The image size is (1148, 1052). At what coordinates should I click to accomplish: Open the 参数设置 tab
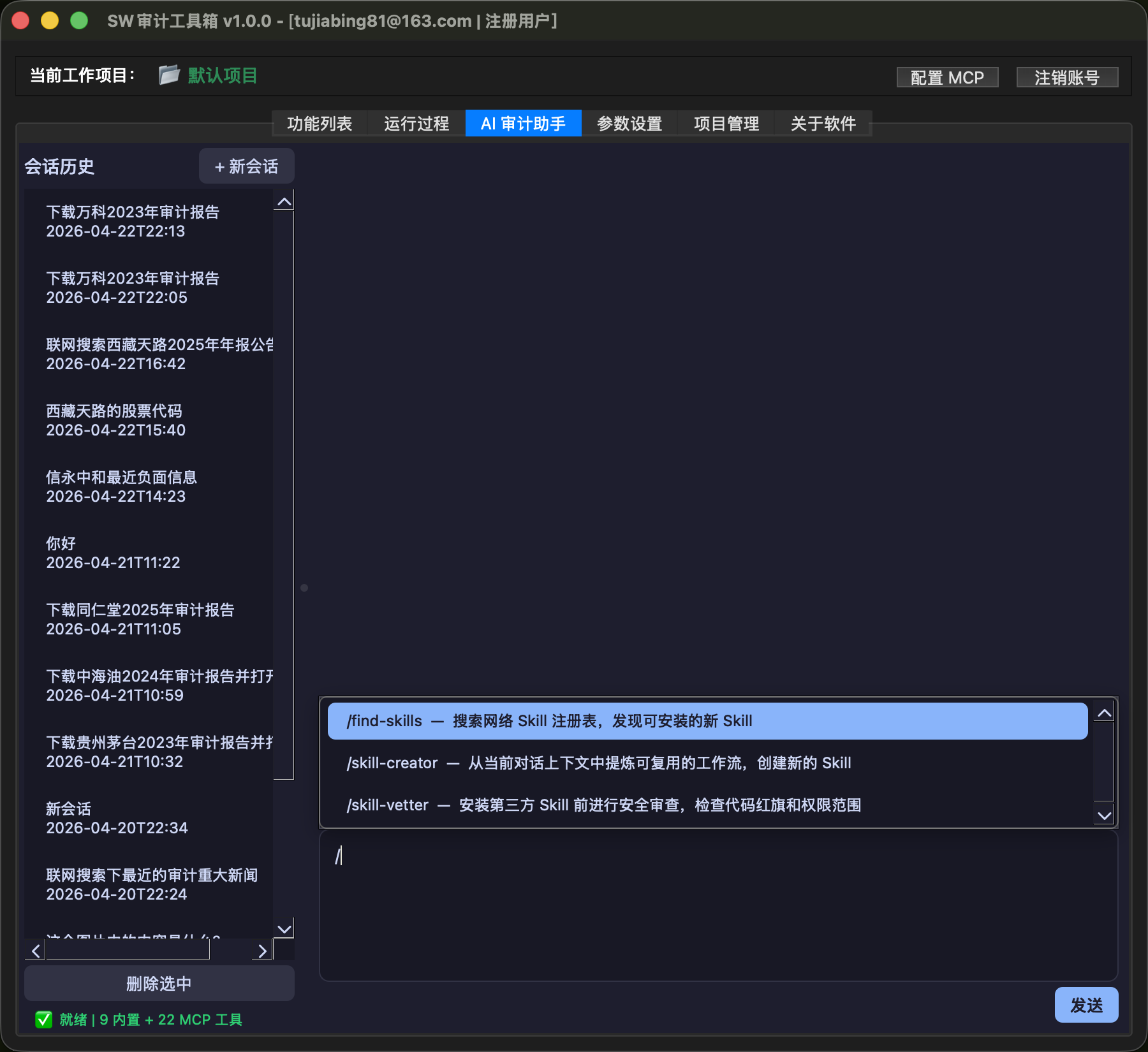629,124
